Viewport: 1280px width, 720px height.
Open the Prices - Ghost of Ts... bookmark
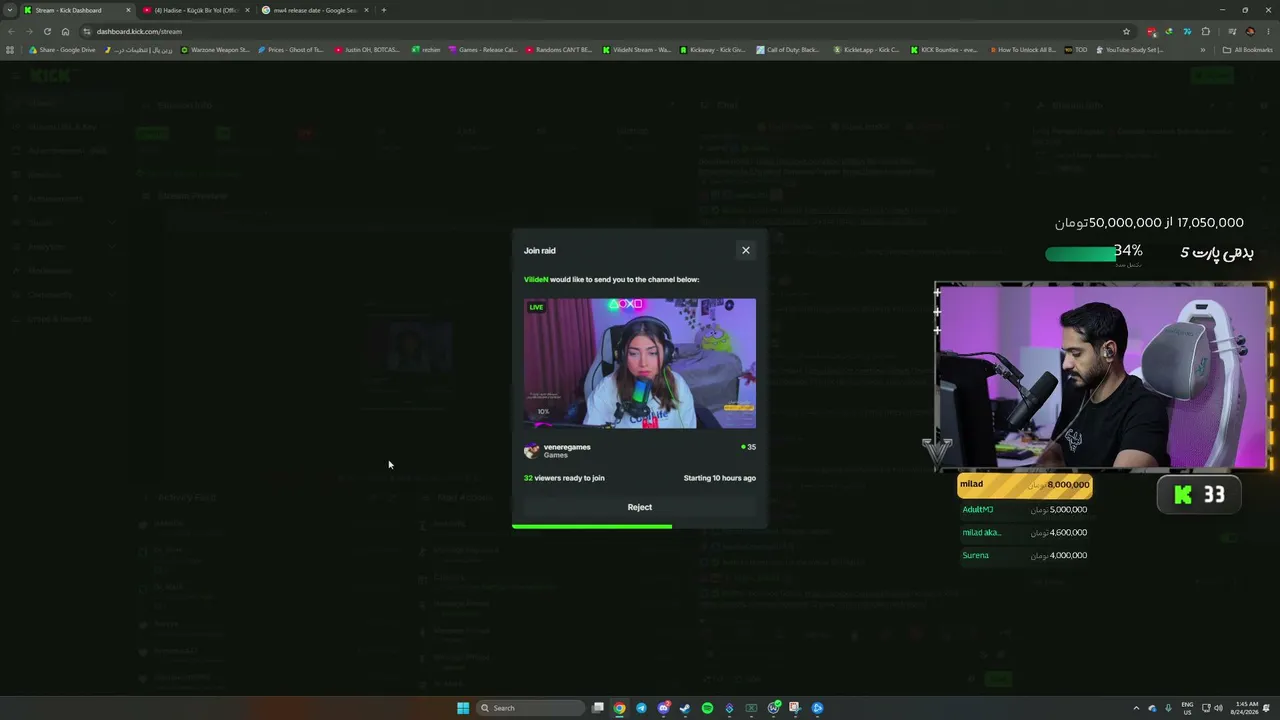click(291, 50)
